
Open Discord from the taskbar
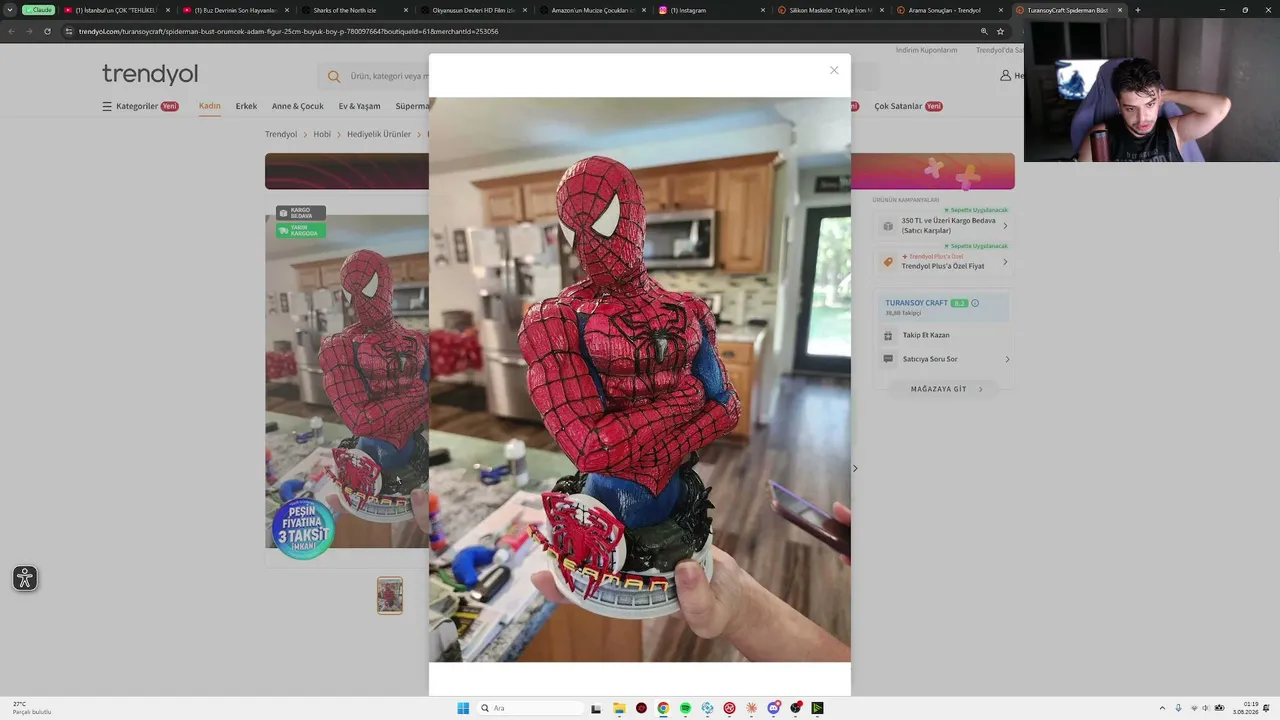(773, 708)
